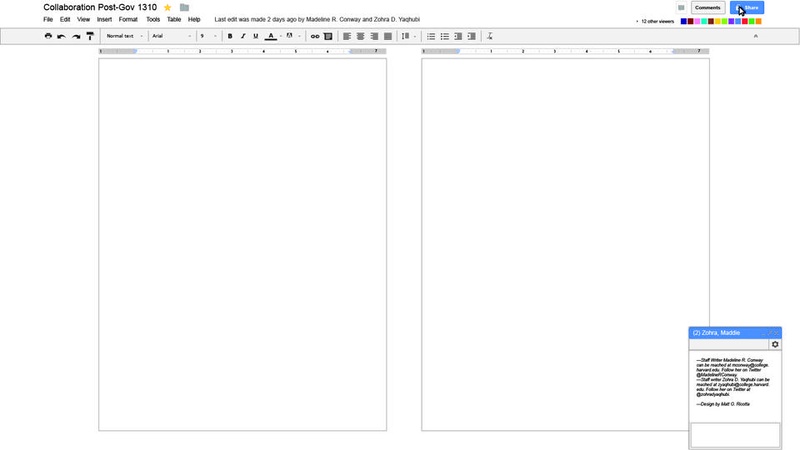The width and height of the screenshot is (800, 450).
Task: Open the font size 9 dropdown
Action: tap(208, 36)
